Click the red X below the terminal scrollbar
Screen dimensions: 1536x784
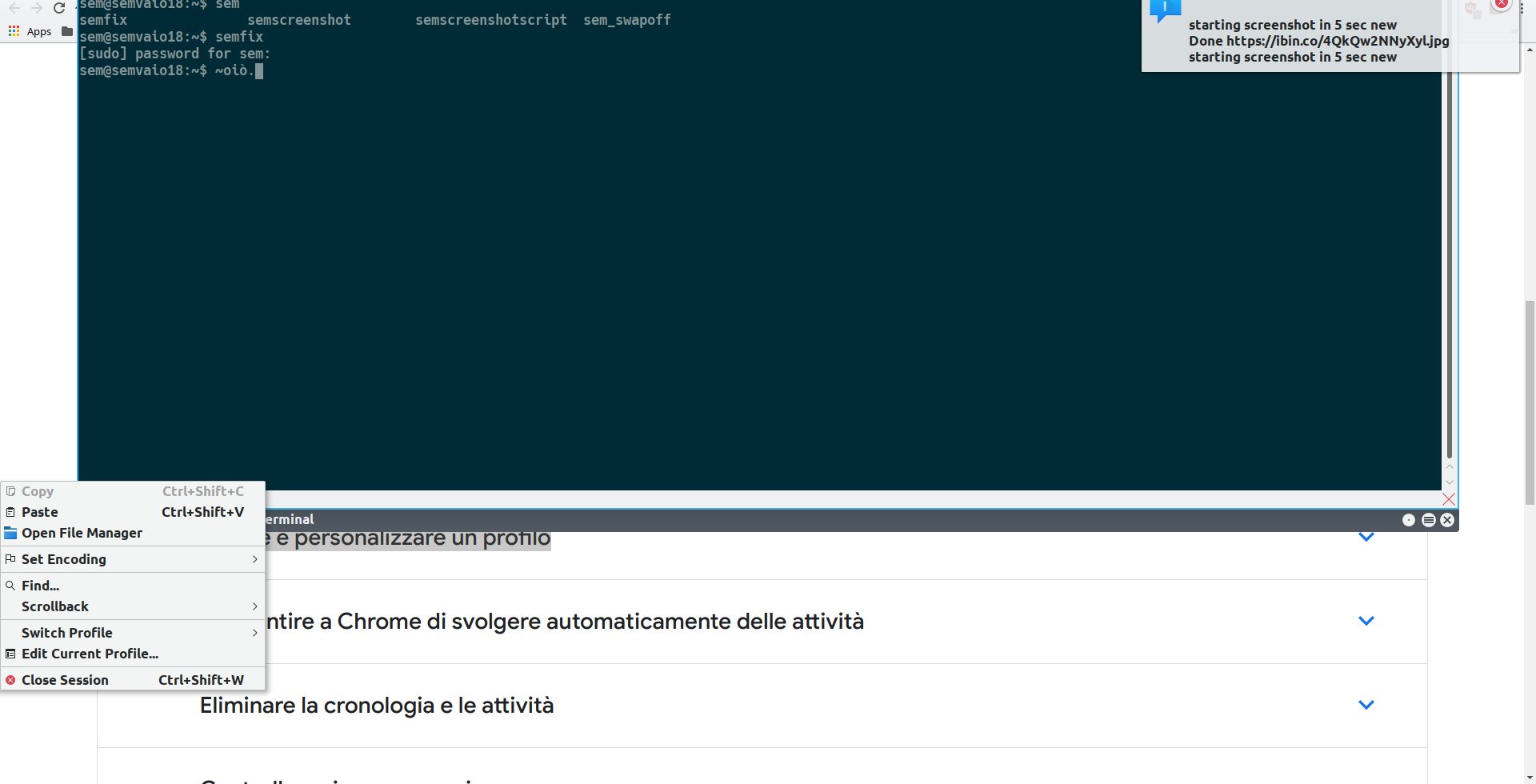1449,499
